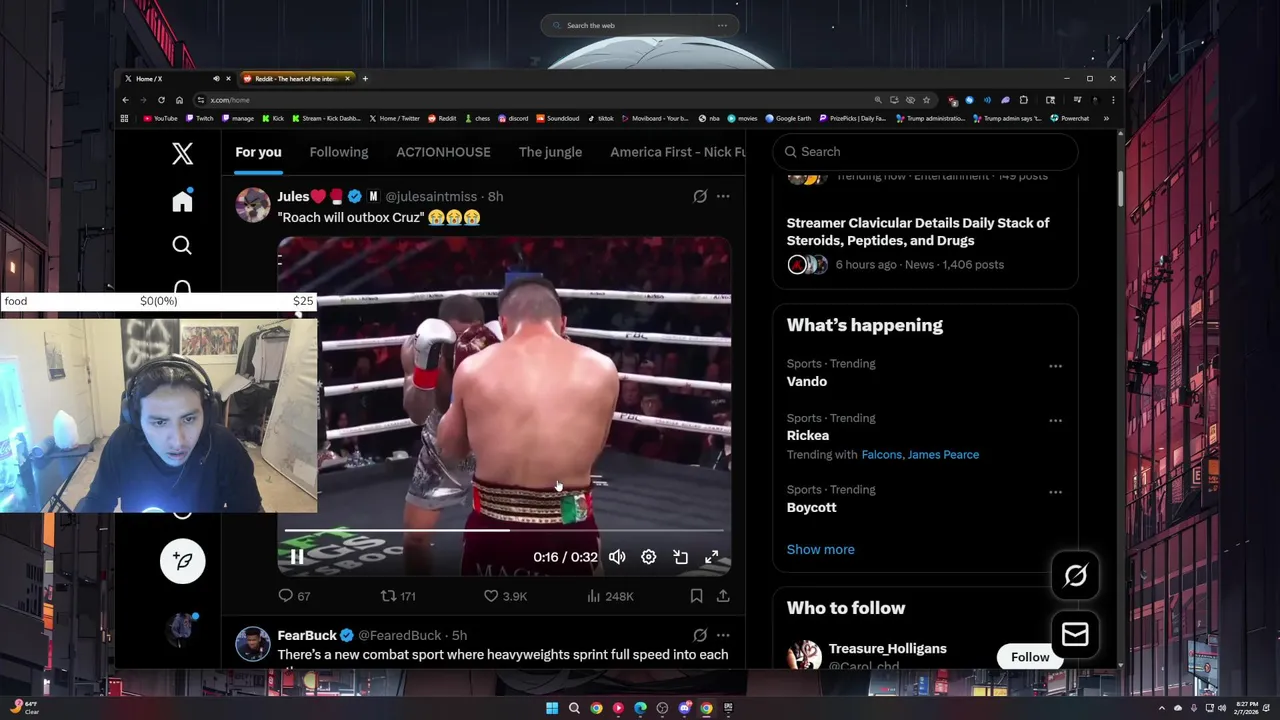Open the more options on Jules's post

[x=723, y=196]
